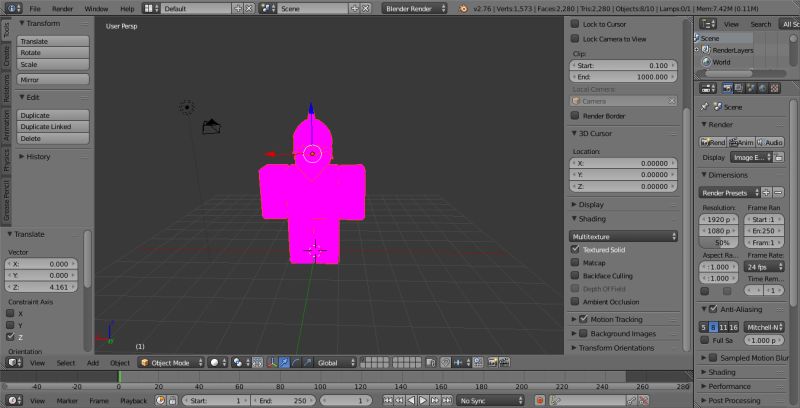This screenshot has width=800, height=408.
Task: Click the 3D View editor type icon
Action: pos(14,363)
